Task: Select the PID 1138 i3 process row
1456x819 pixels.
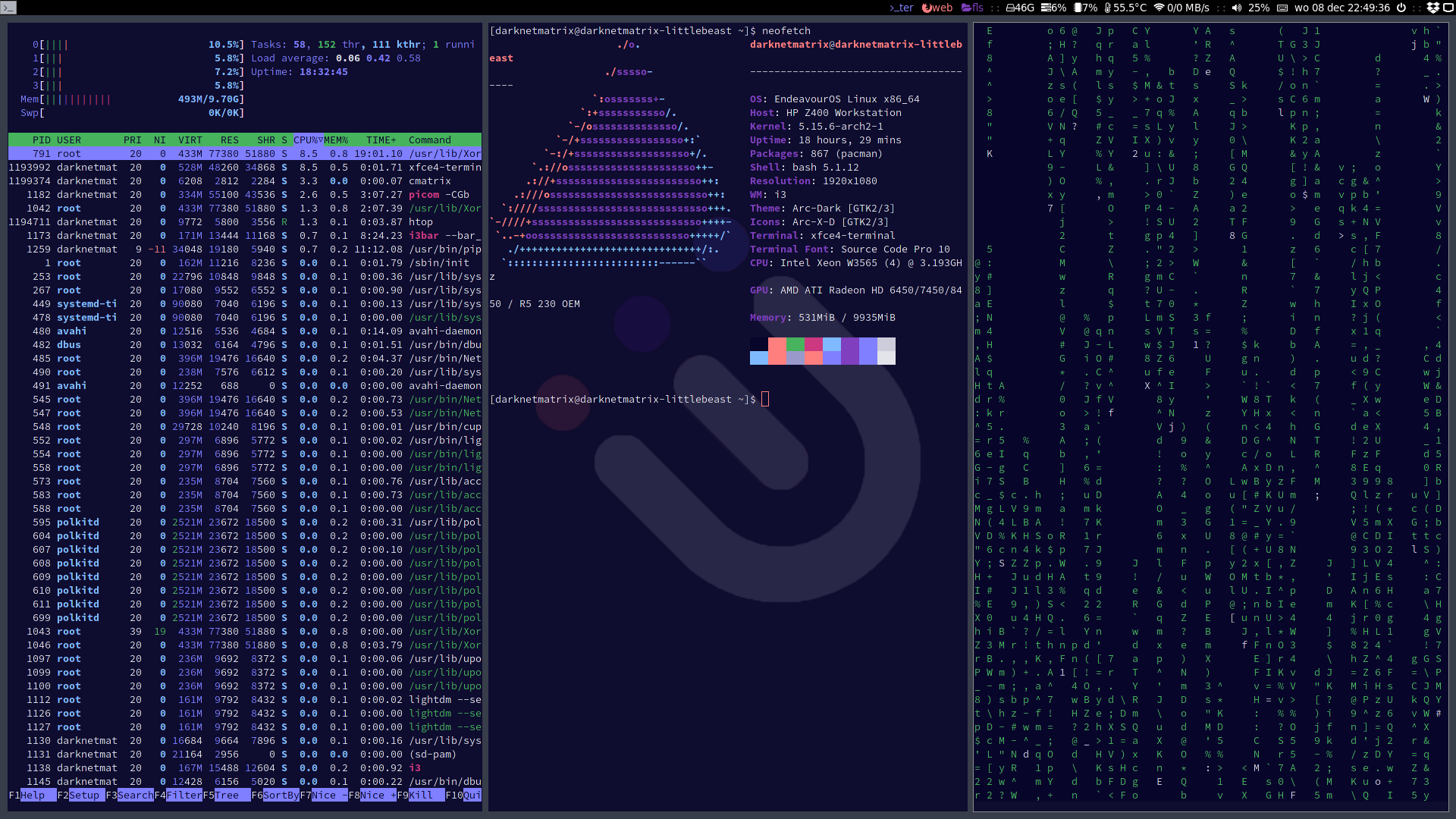Action: pyautogui.click(x=245, y=768)
